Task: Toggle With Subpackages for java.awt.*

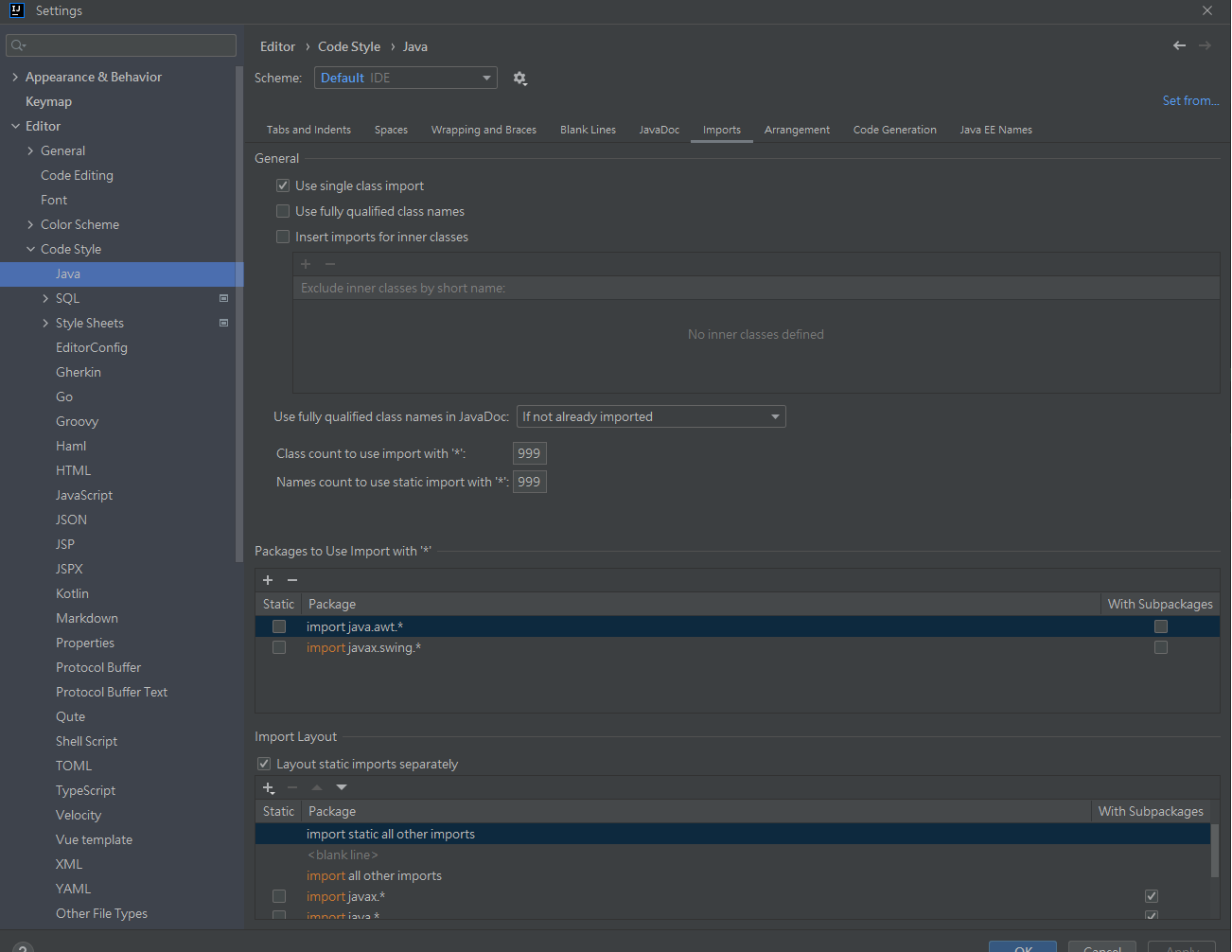Action: click(x=1161, y=626)
